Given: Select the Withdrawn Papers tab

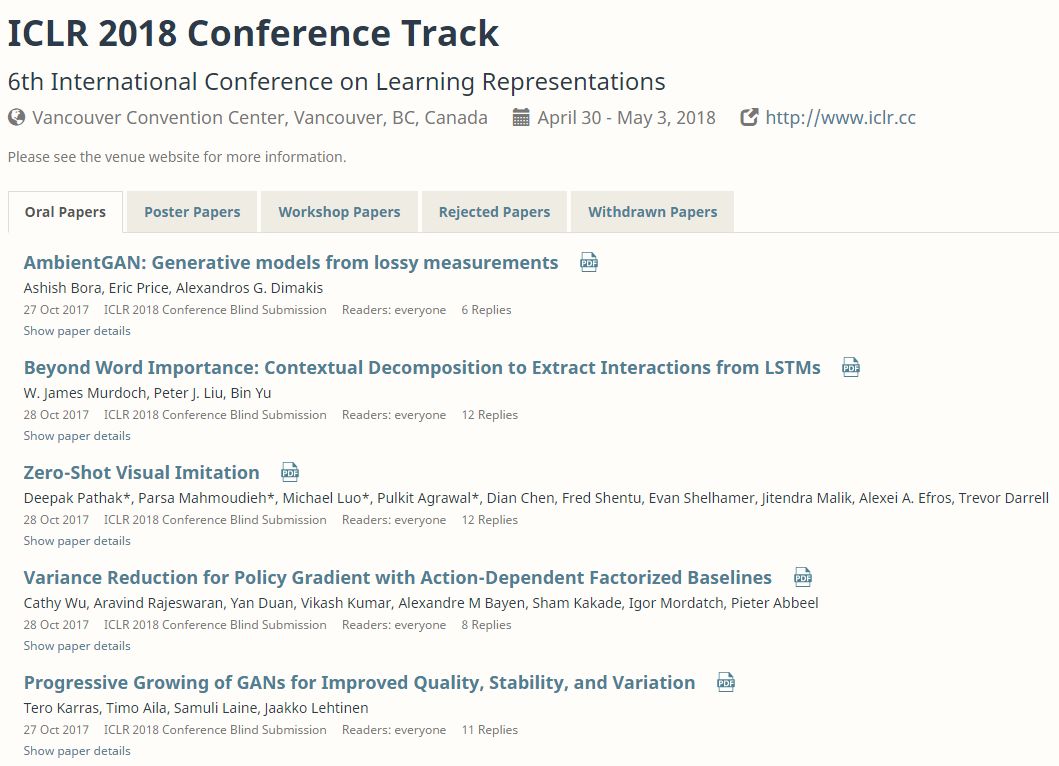Looking at the screenshot, I should pos(652,212).
